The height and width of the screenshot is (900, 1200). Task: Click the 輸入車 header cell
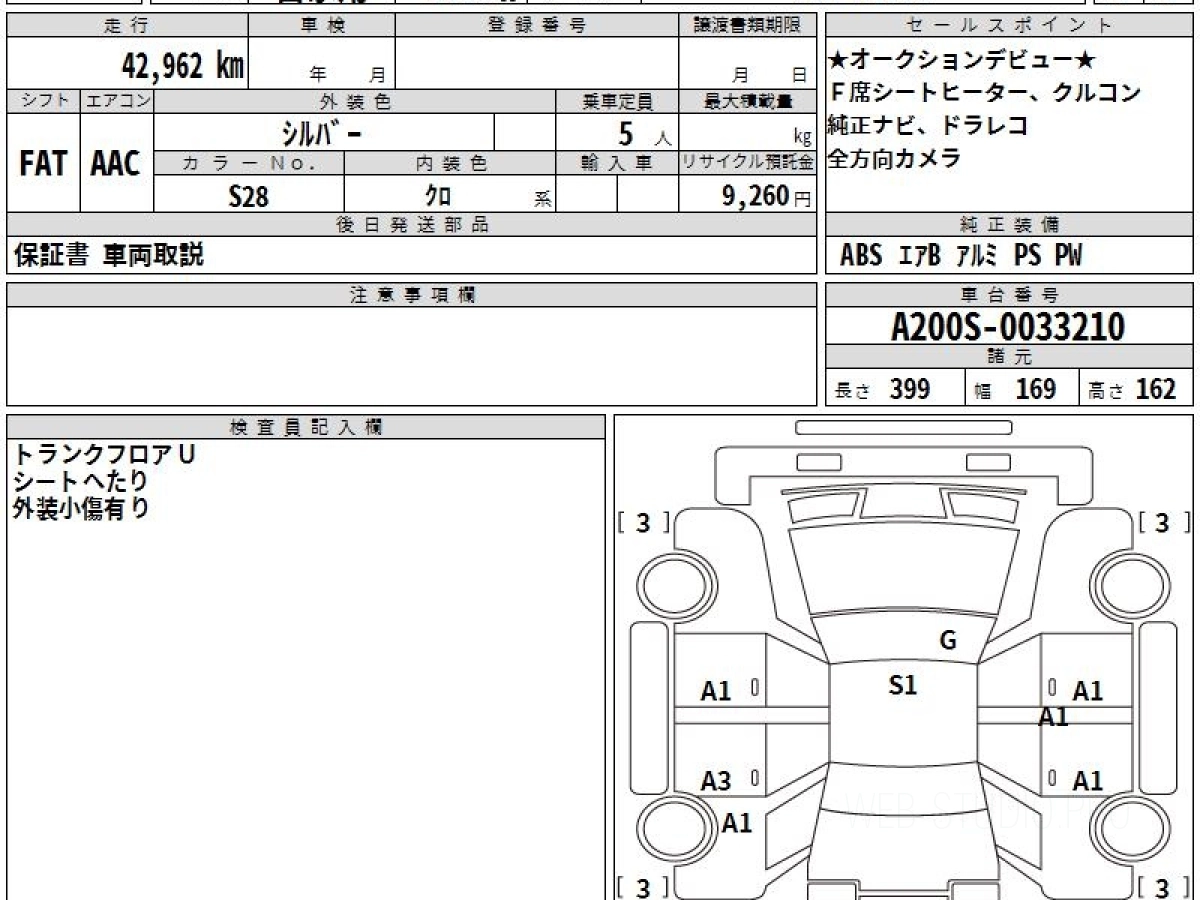click(x=617, y=163)
